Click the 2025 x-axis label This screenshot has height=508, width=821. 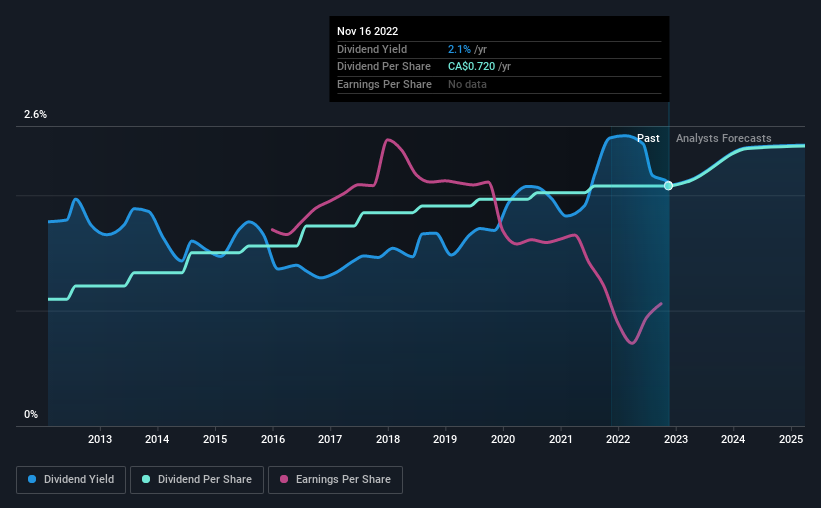(791, 439)
